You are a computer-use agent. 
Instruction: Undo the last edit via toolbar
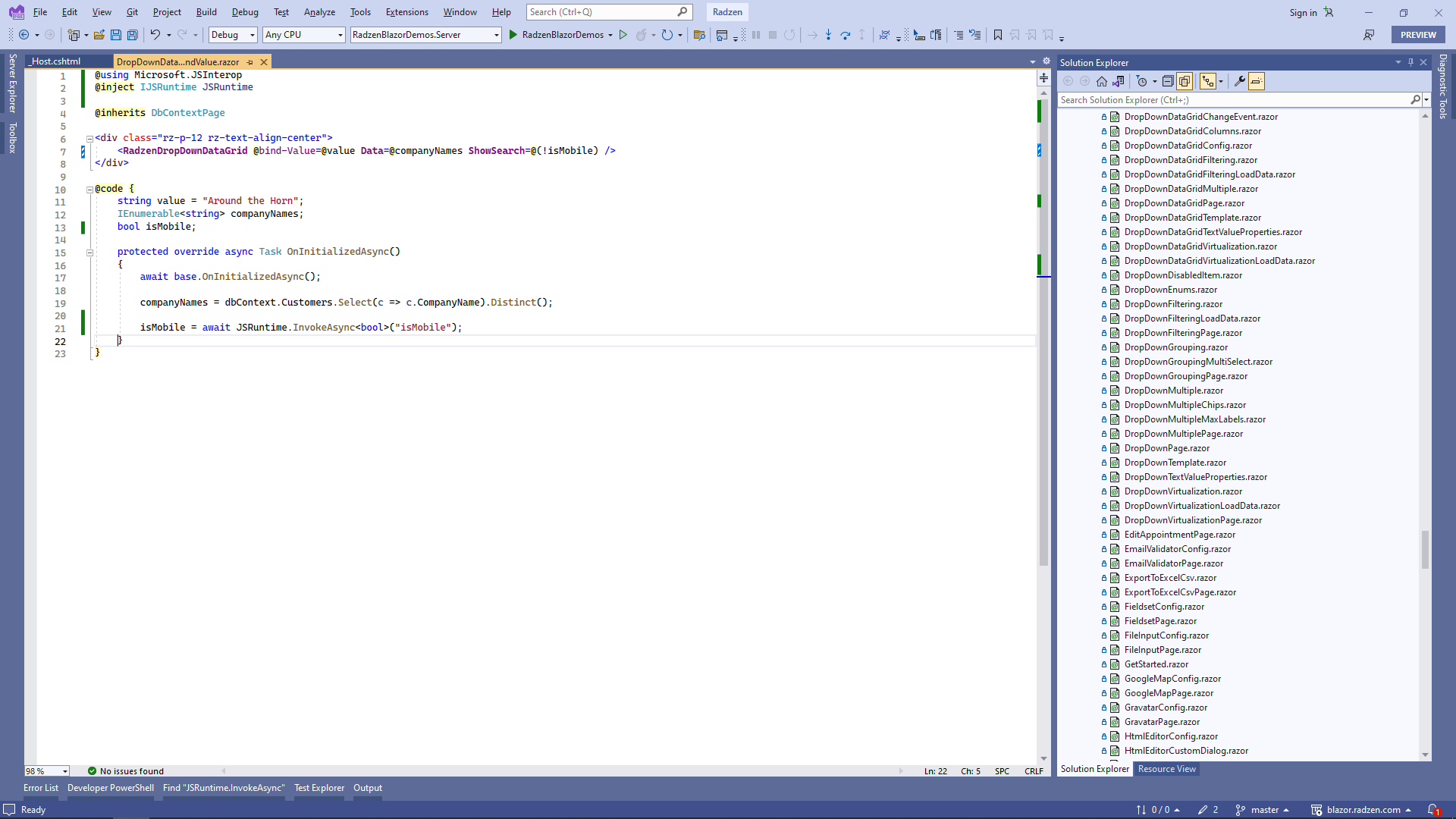click(155, 35)
